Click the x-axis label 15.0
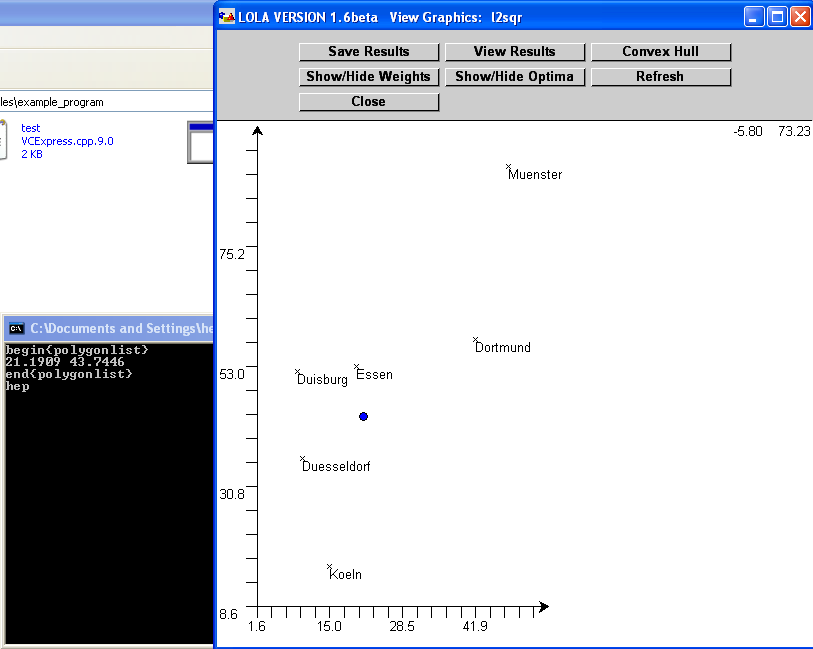This screenshot has height=649, width=813. pyautogui.click(x=329, y=626)
